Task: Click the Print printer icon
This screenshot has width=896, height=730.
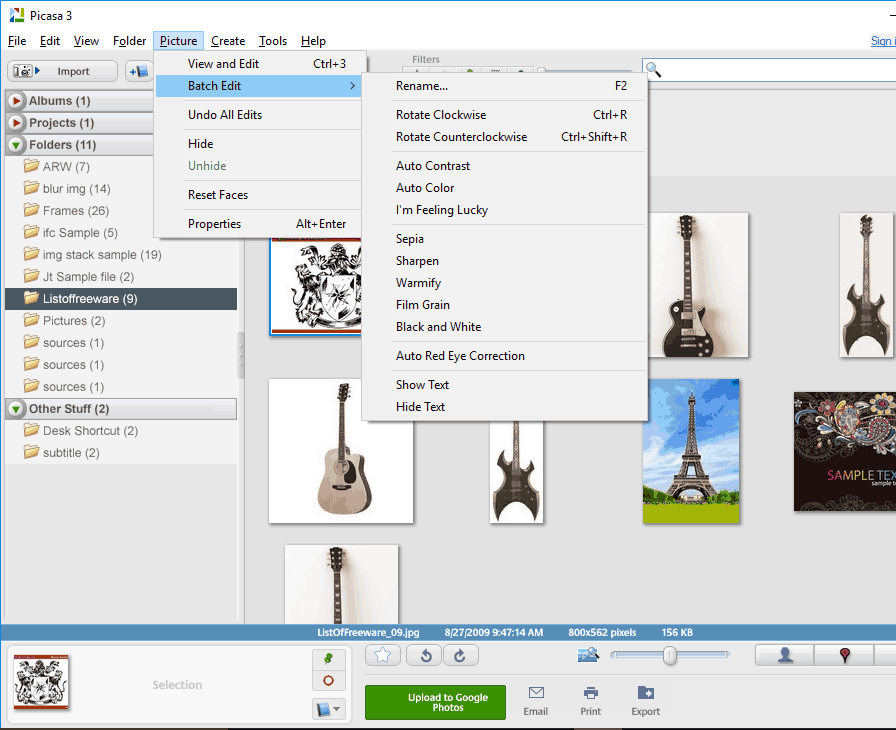Action: pyautogui.click(x=591, y=693)
